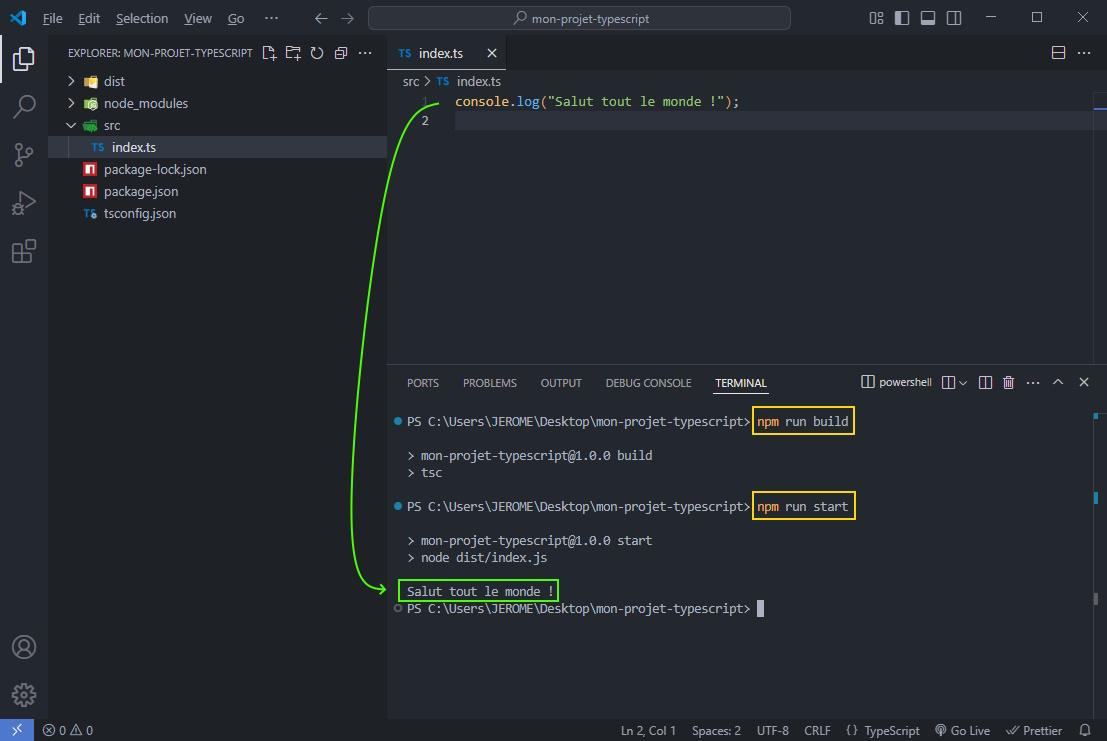
Task: Split the terminal
Action: pyautogui.click(x=986, y=382)
